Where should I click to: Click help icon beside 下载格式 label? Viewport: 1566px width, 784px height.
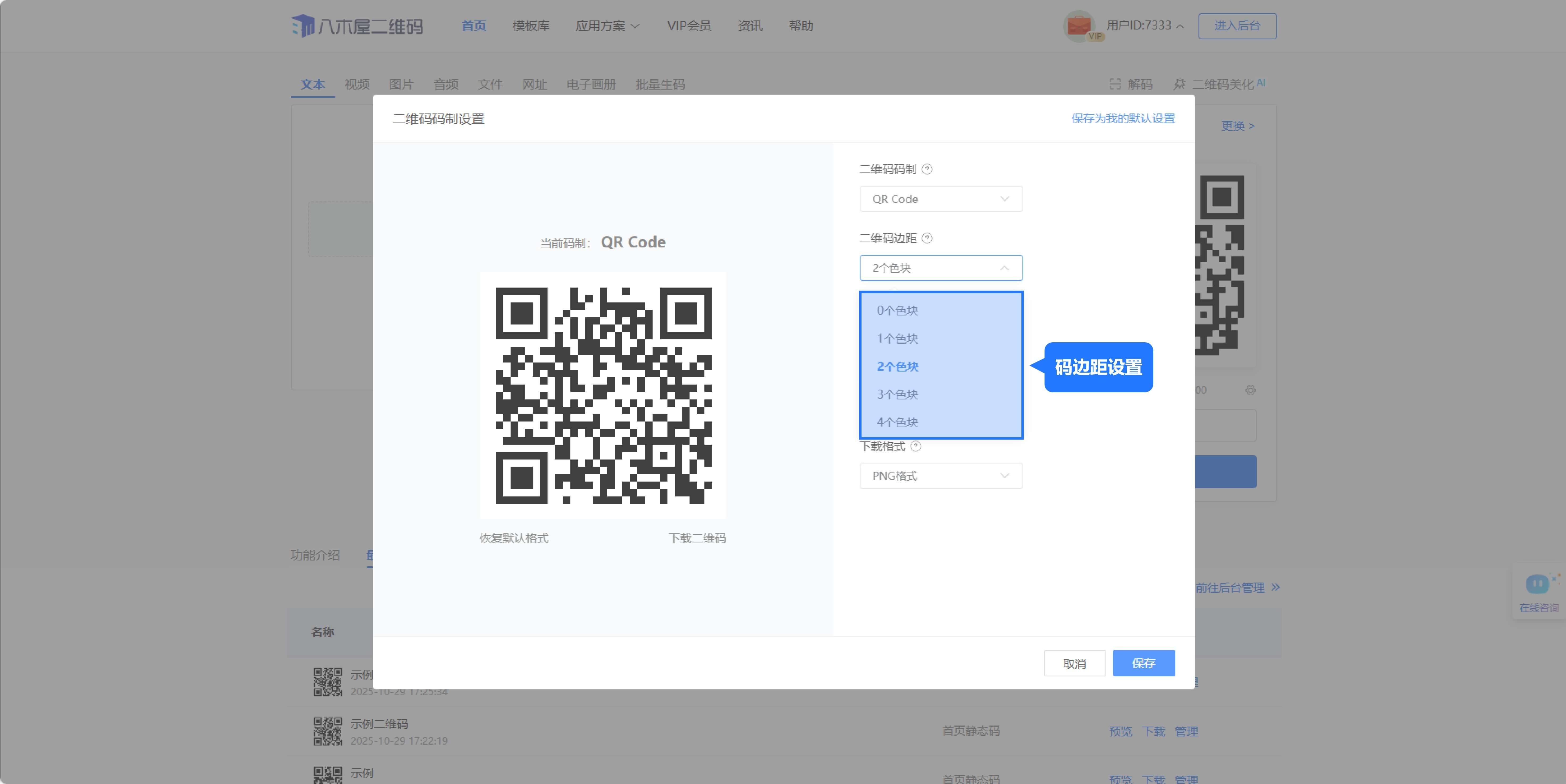[916, 446]
